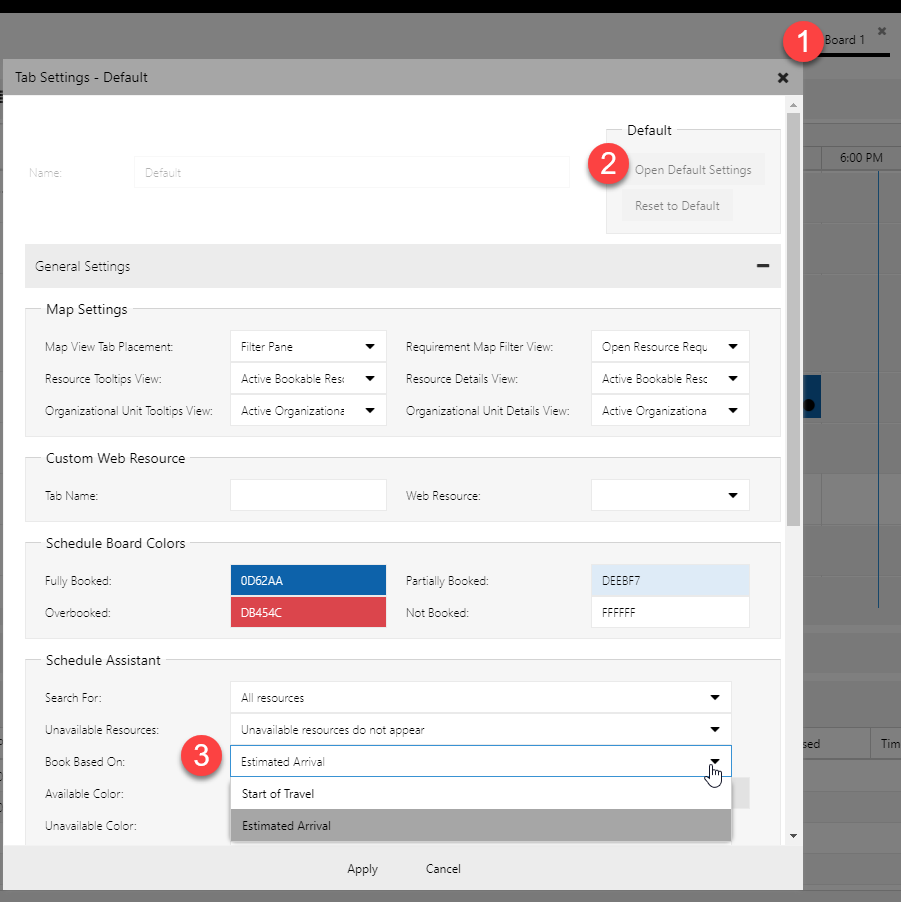Collapse the General Settings section
Image resolution: width=901 pixels, height=902 pixels.
coord(762,266)
